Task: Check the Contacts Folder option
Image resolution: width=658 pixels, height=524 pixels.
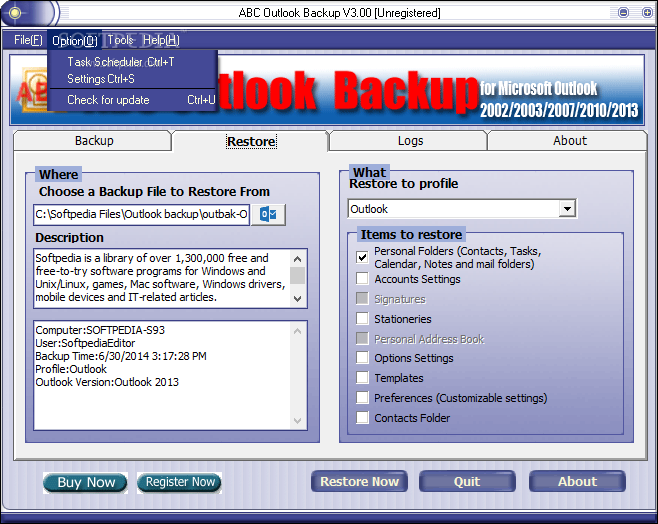Action: click(362, 417)
